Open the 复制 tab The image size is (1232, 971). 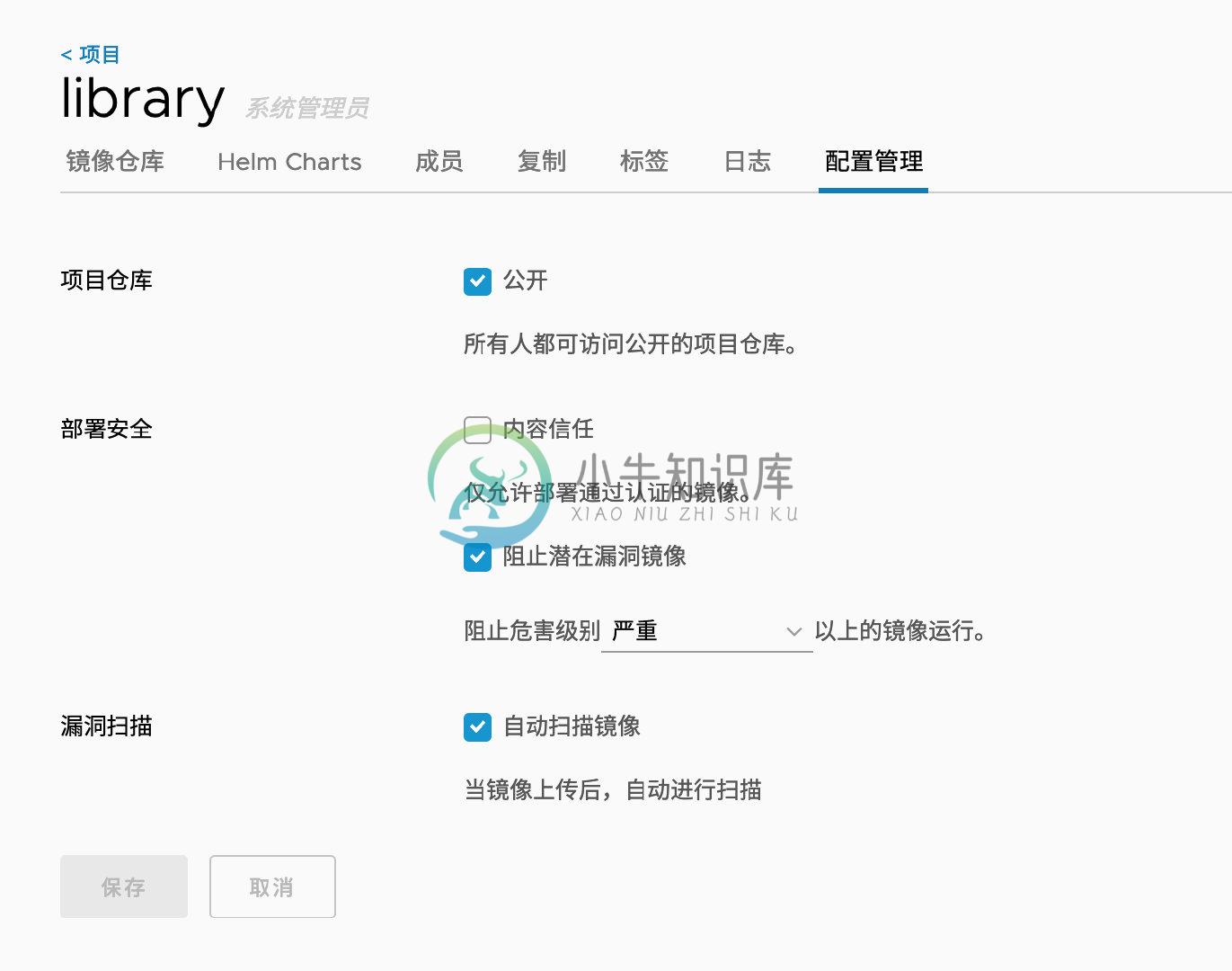click(x=542, y=162)
